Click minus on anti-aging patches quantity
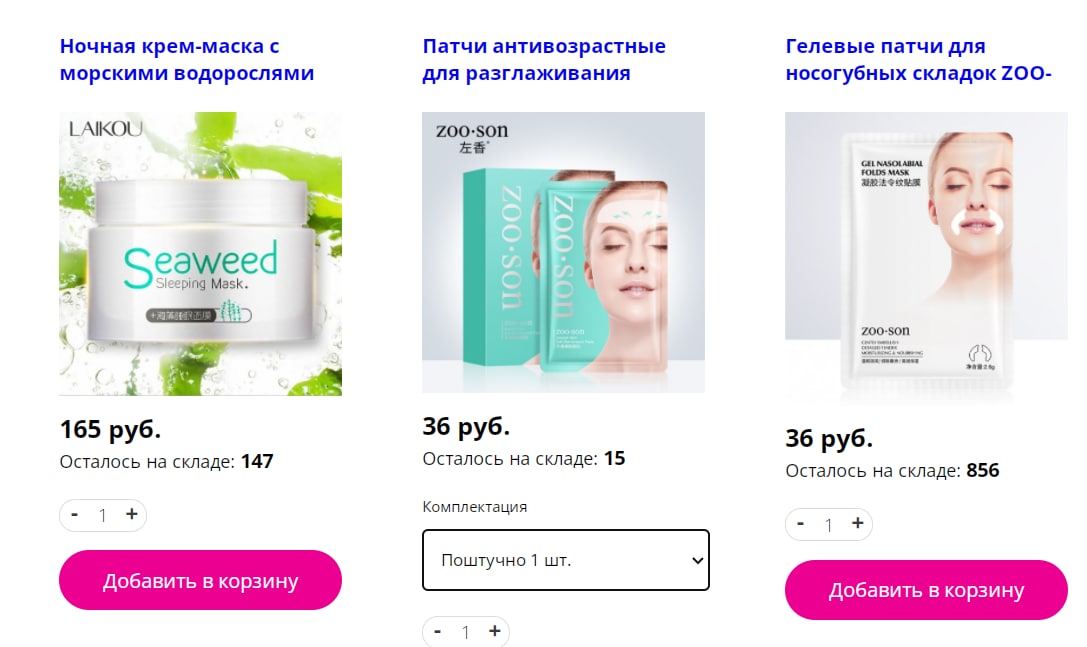The height and width of the screenshot is (647, 1087). (437, 631)
